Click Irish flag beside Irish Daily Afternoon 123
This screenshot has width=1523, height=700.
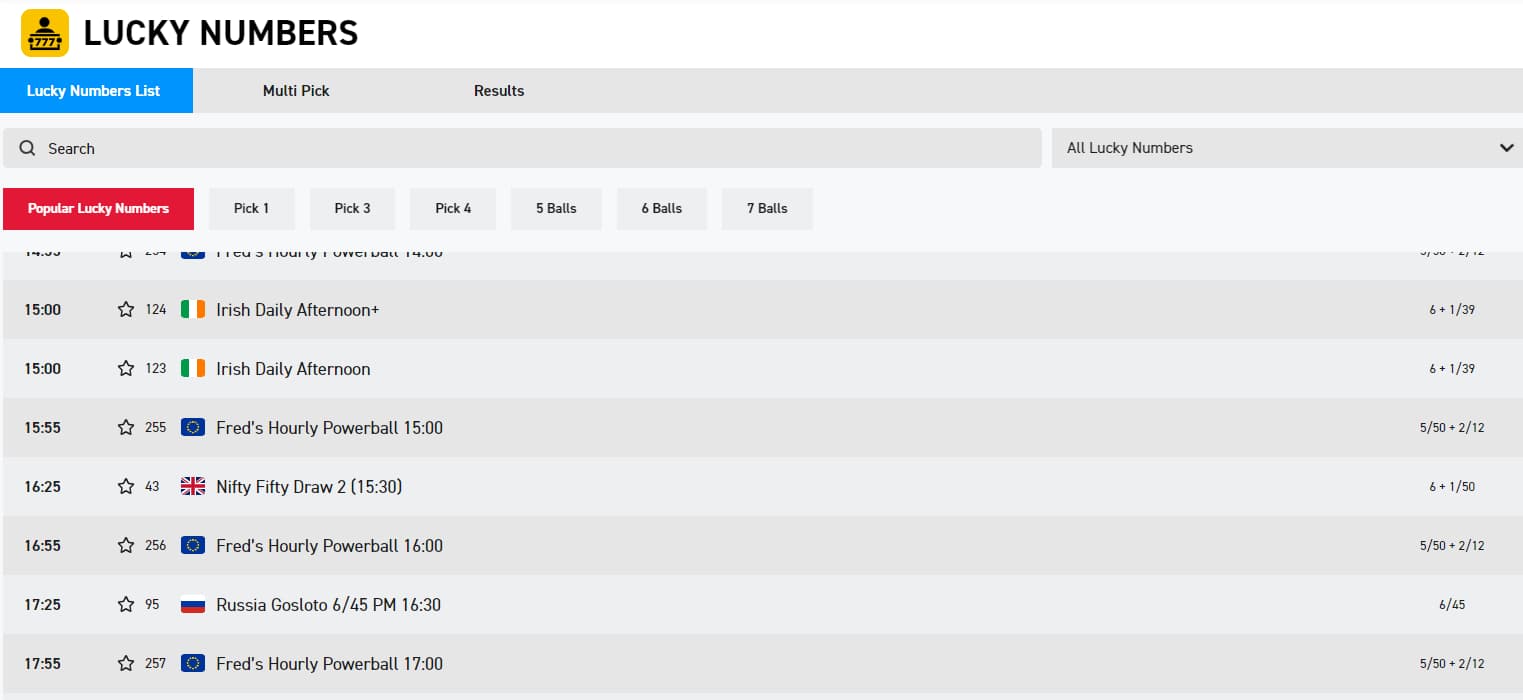click(x=193, y=369)
